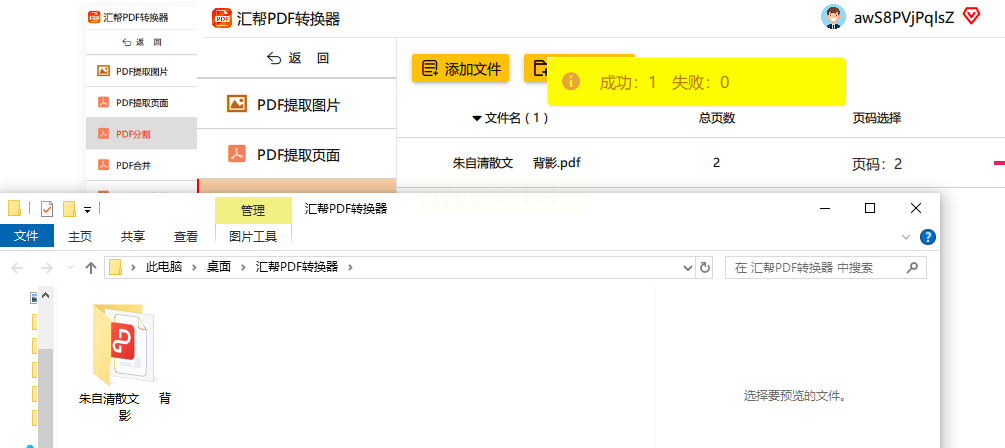Toggle the 文件名 (1) sort arrow

pos(476,119)
